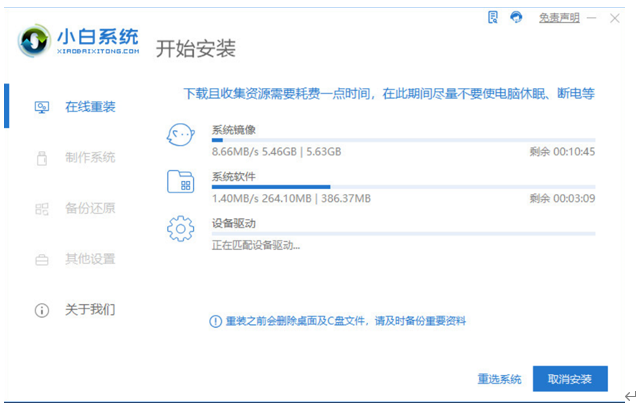The width and height of the screenshot is (639, 406).
Task: Click the warning info icon before 重装之前
Action: (214, 321)
